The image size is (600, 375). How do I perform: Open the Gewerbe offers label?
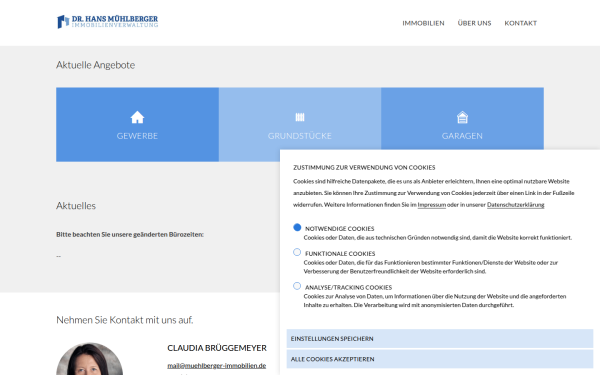pyautogui.click(x=137, y=136)
